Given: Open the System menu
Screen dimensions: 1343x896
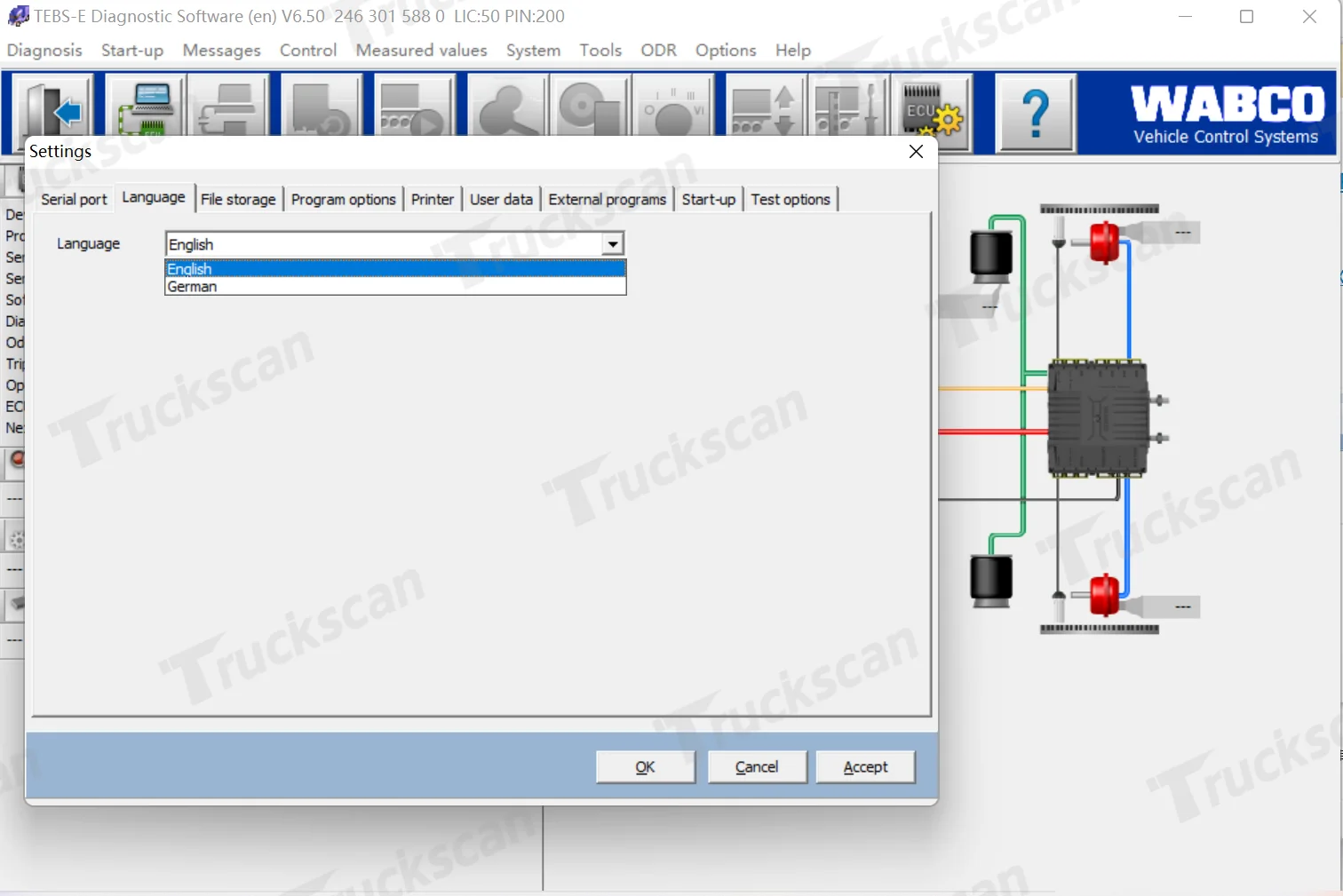Looking at the screenshot, I should click(x=533, y=51).
